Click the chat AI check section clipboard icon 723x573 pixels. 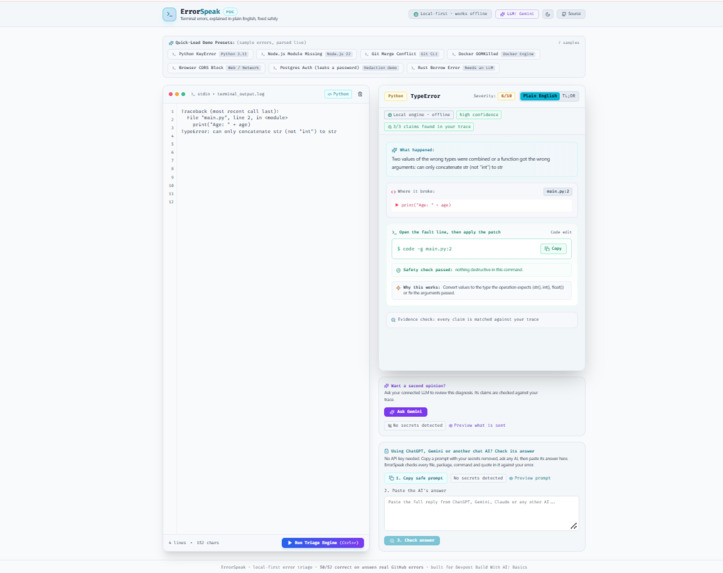(386, 451)
